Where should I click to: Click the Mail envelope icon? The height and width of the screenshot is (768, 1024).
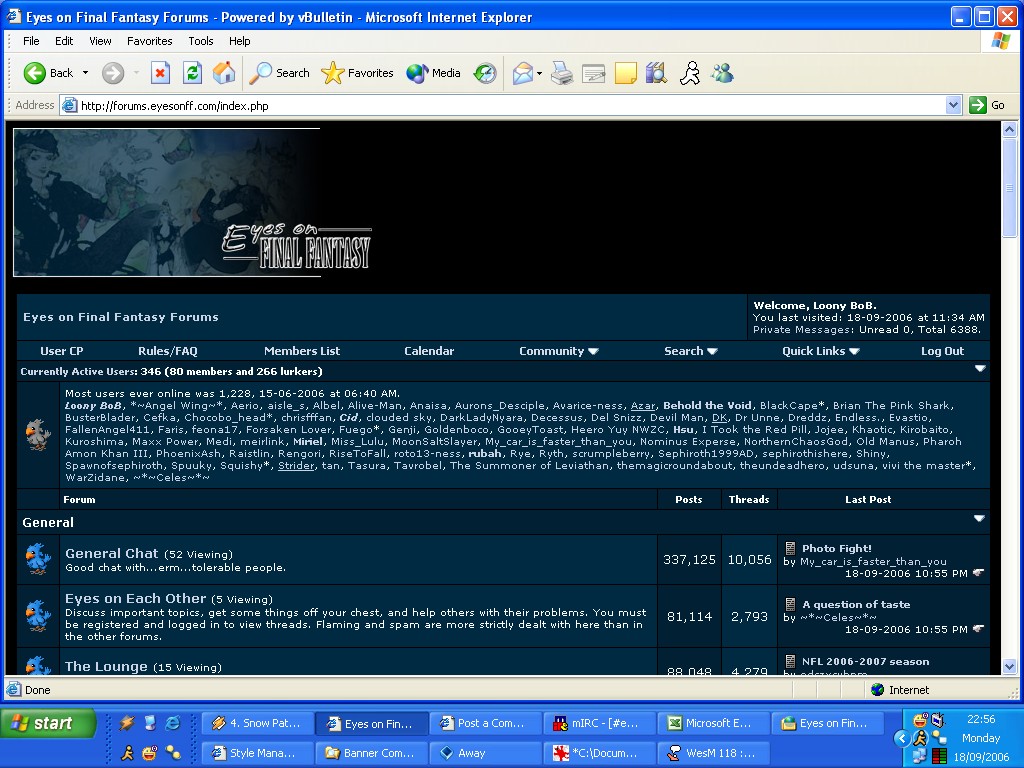523,73
